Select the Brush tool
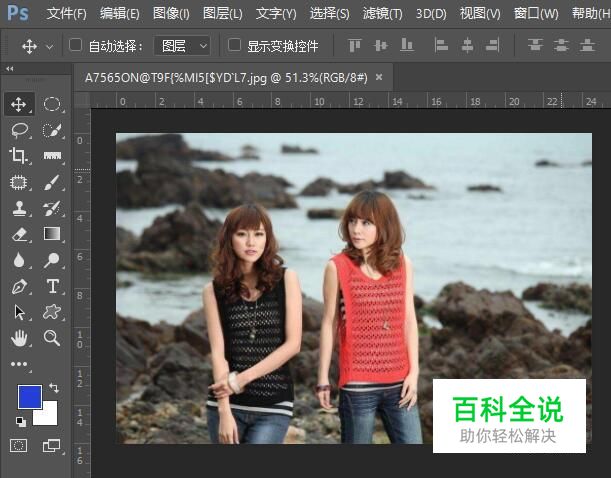The image size is (611, 478). pos(52,182)
